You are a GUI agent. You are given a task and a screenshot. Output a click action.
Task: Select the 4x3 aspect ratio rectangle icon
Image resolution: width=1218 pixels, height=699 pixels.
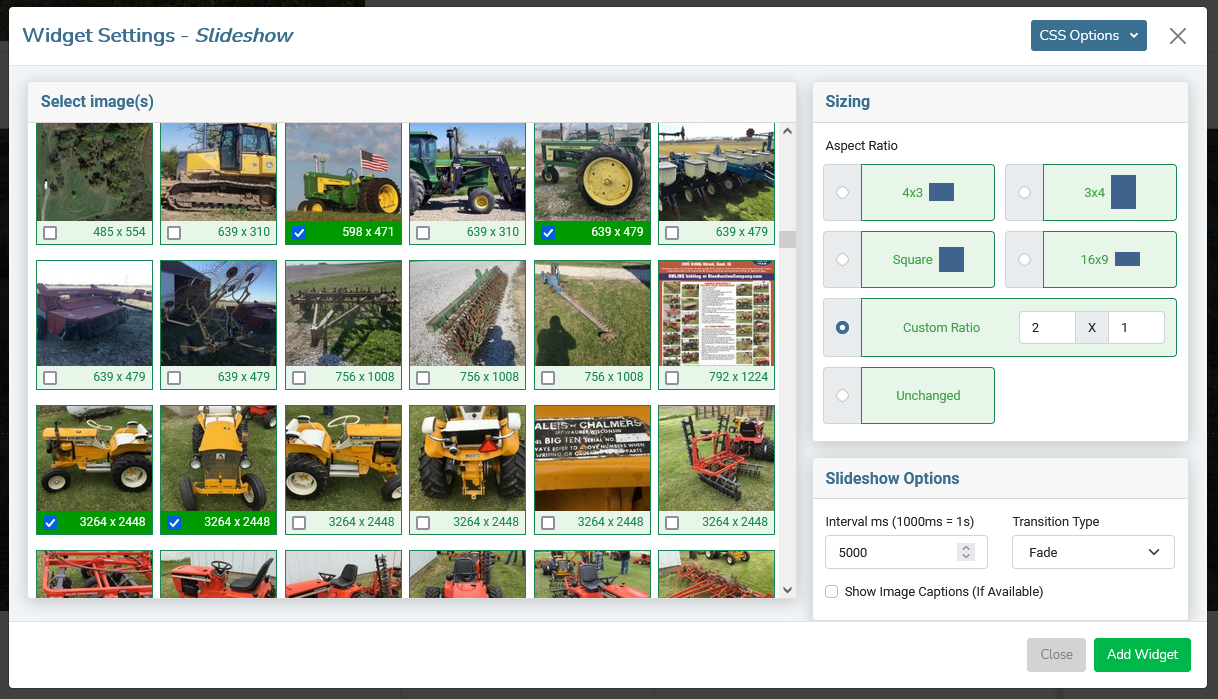941,192
